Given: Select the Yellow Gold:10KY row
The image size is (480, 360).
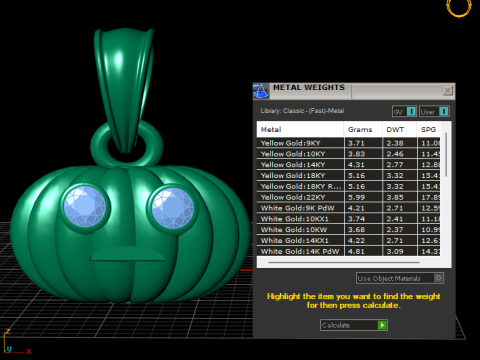Looking at the screenshot, I should pos(348,154).
